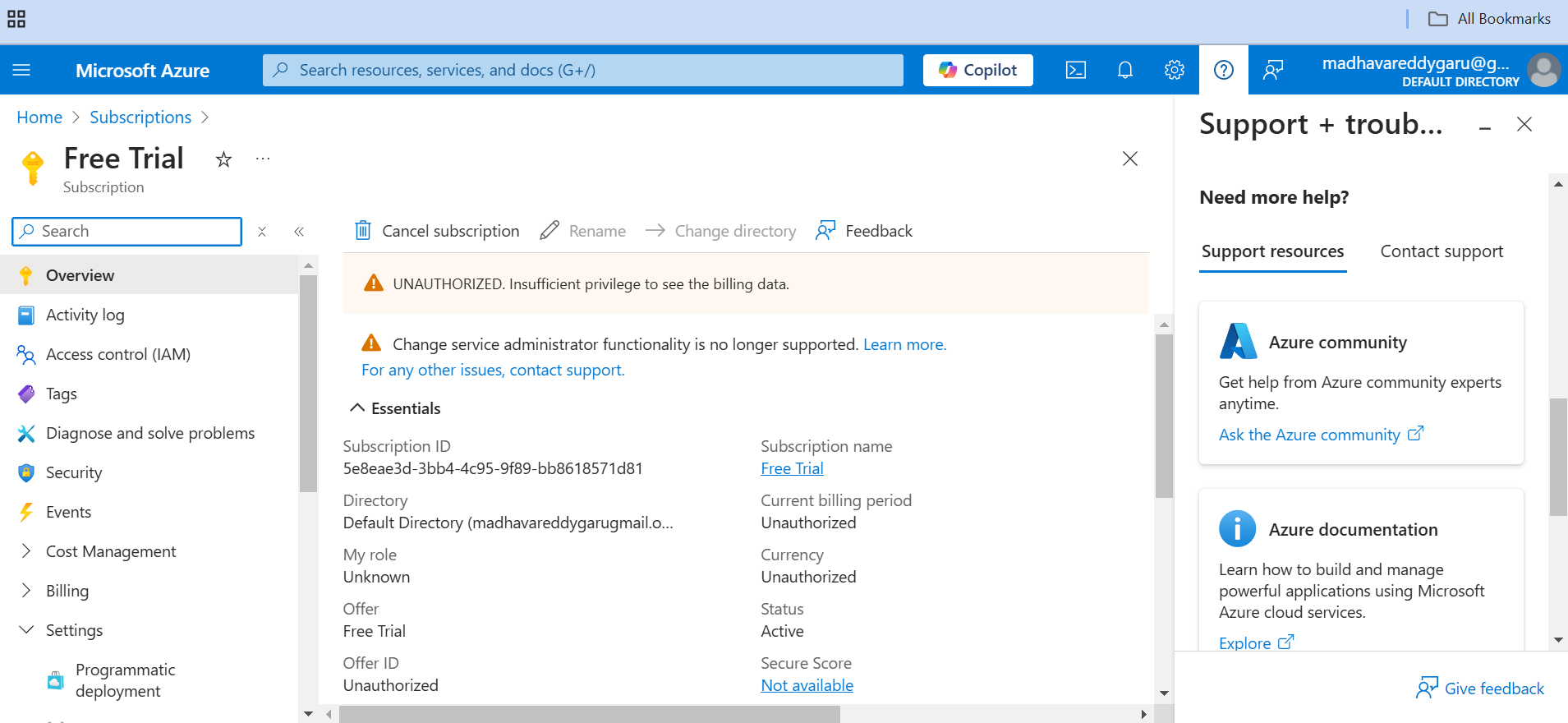The height and width of the screenshot is (723, 1568).
Task: Click Give feedback in the support panel
Action: click(x=1480, y=688)
